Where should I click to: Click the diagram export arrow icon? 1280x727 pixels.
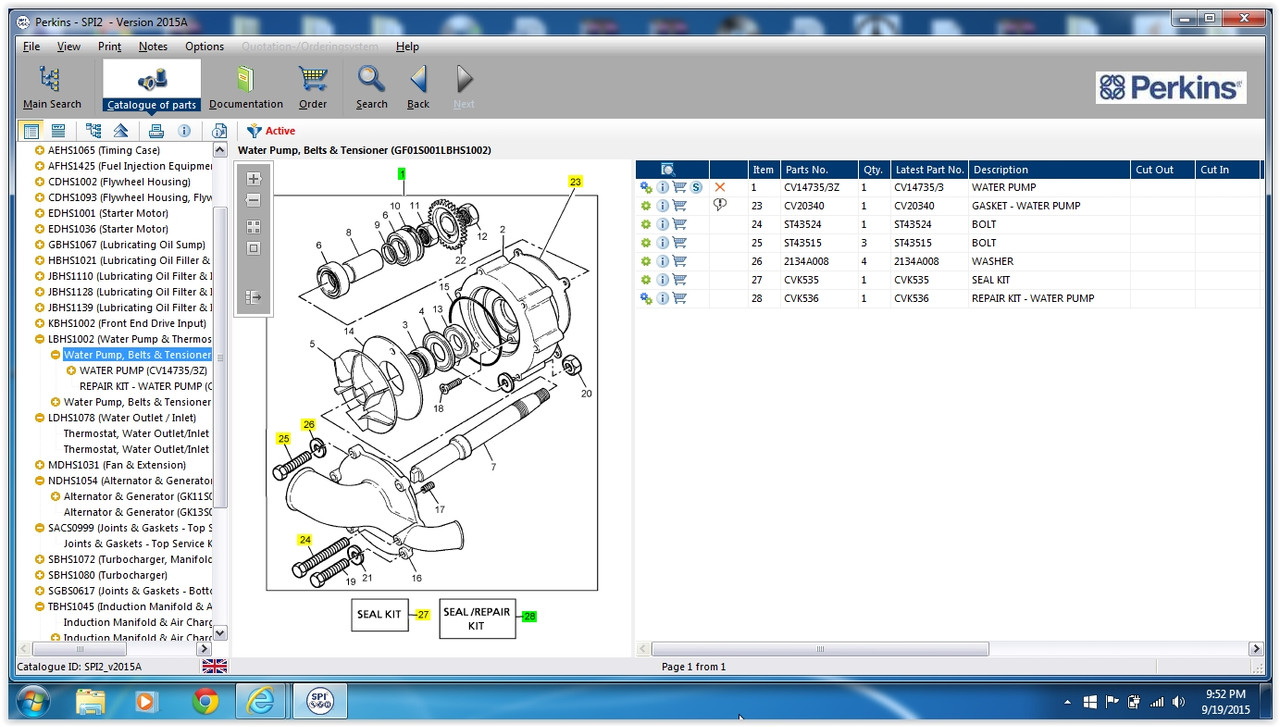tap(253, 297)
